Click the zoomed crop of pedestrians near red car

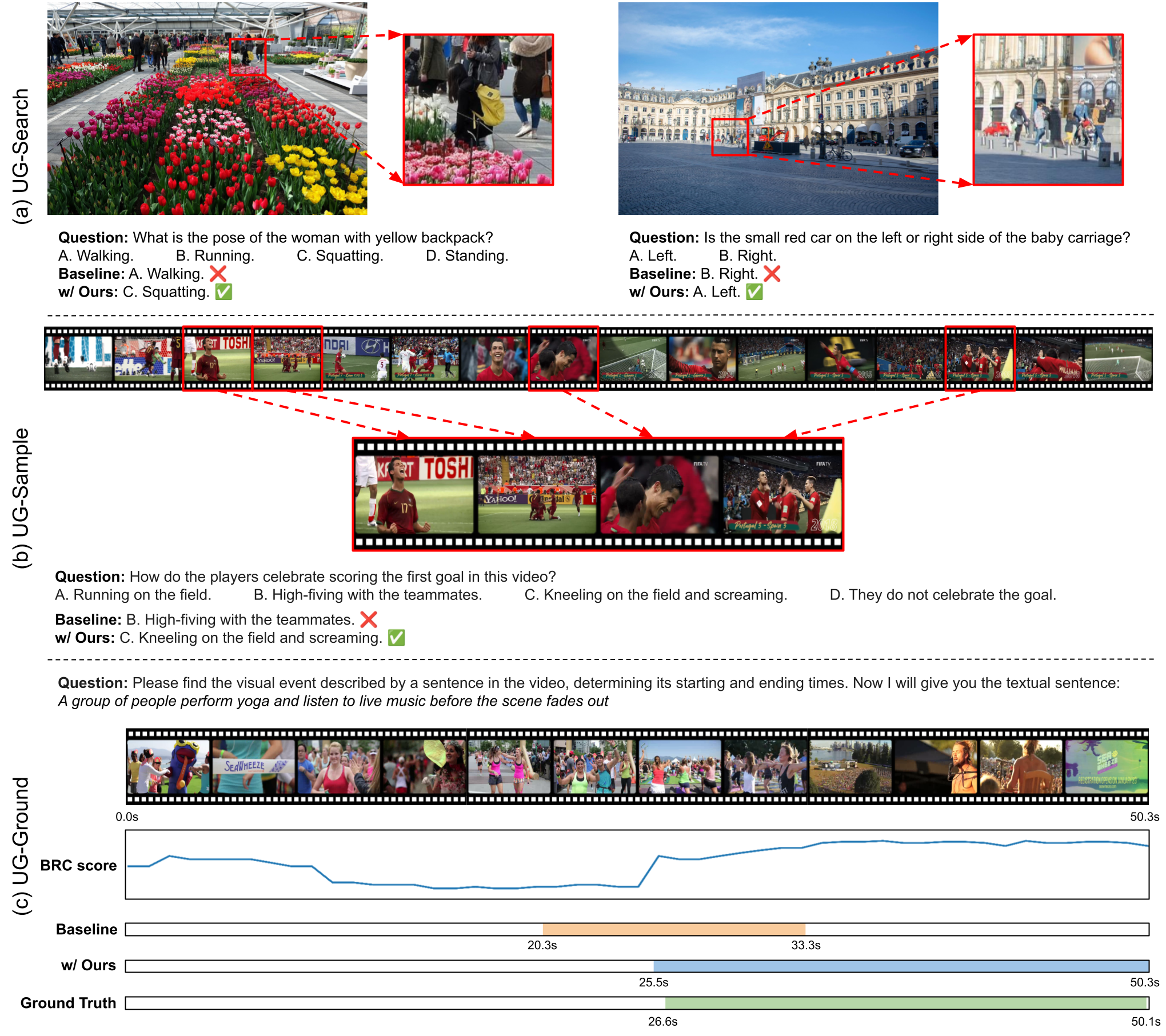tap(1048, 110)
